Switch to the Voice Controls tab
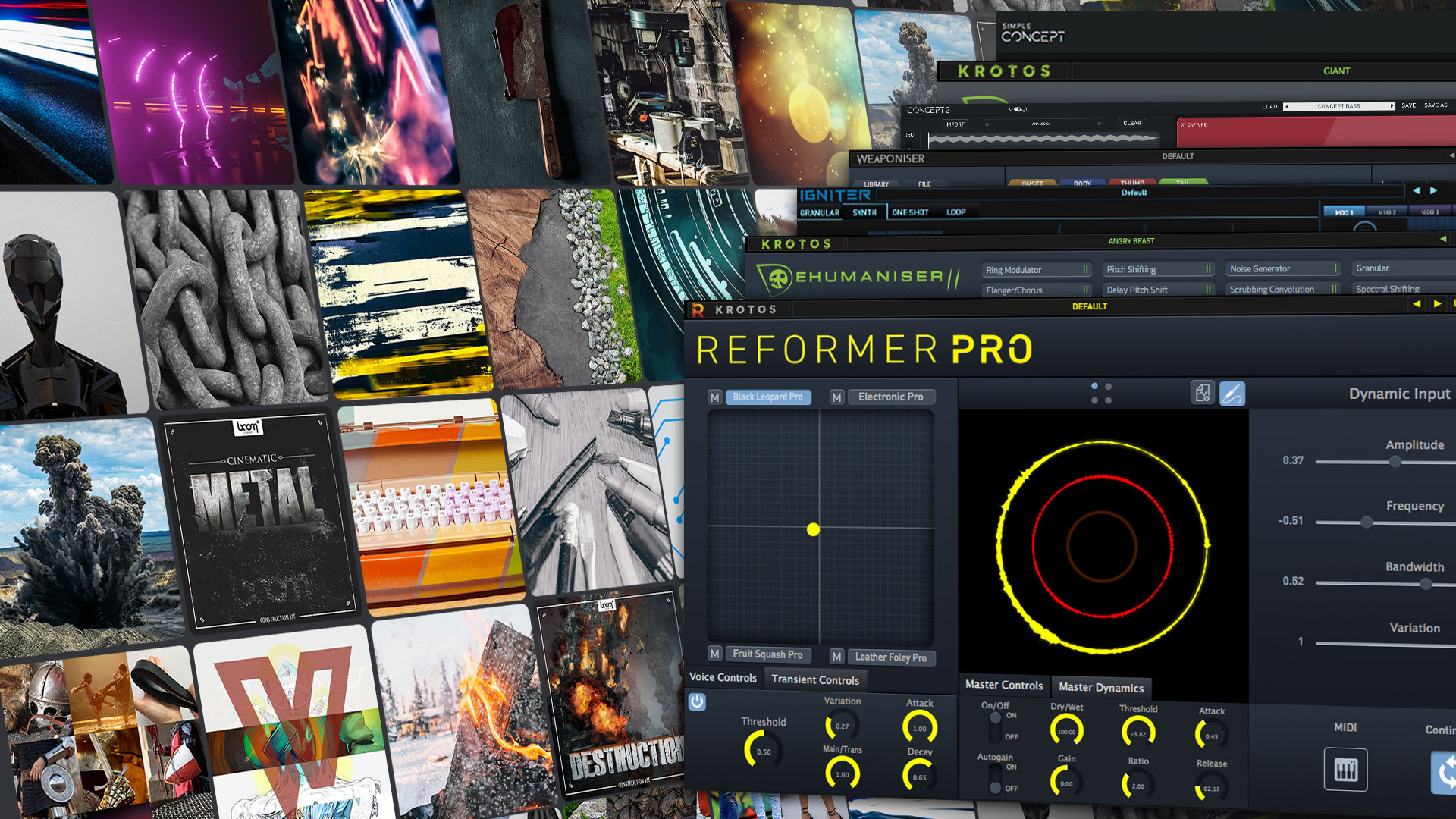The width and height of the screenshot is (1456, 819). (x=723, y=677)
